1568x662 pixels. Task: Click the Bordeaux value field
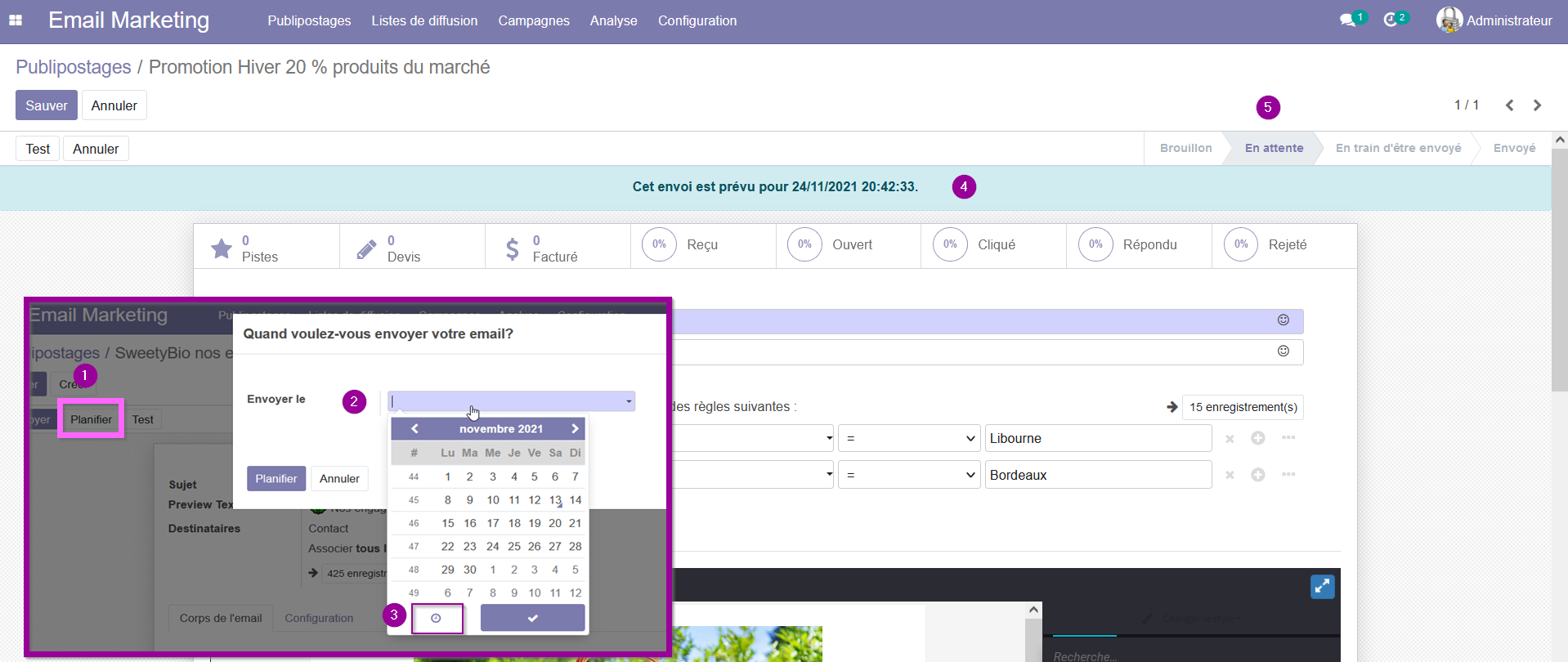pyautogui.click(x=1098, y=475)
